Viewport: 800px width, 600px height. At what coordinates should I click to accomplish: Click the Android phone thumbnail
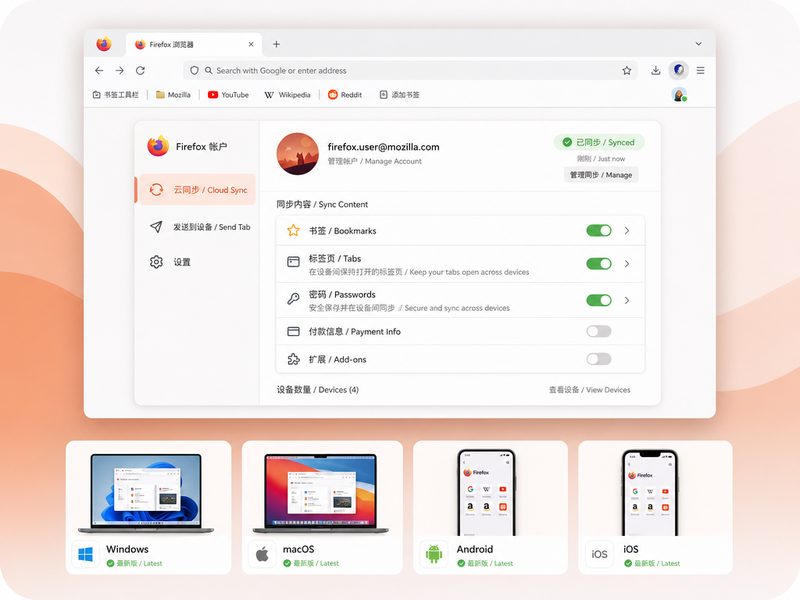486,493
